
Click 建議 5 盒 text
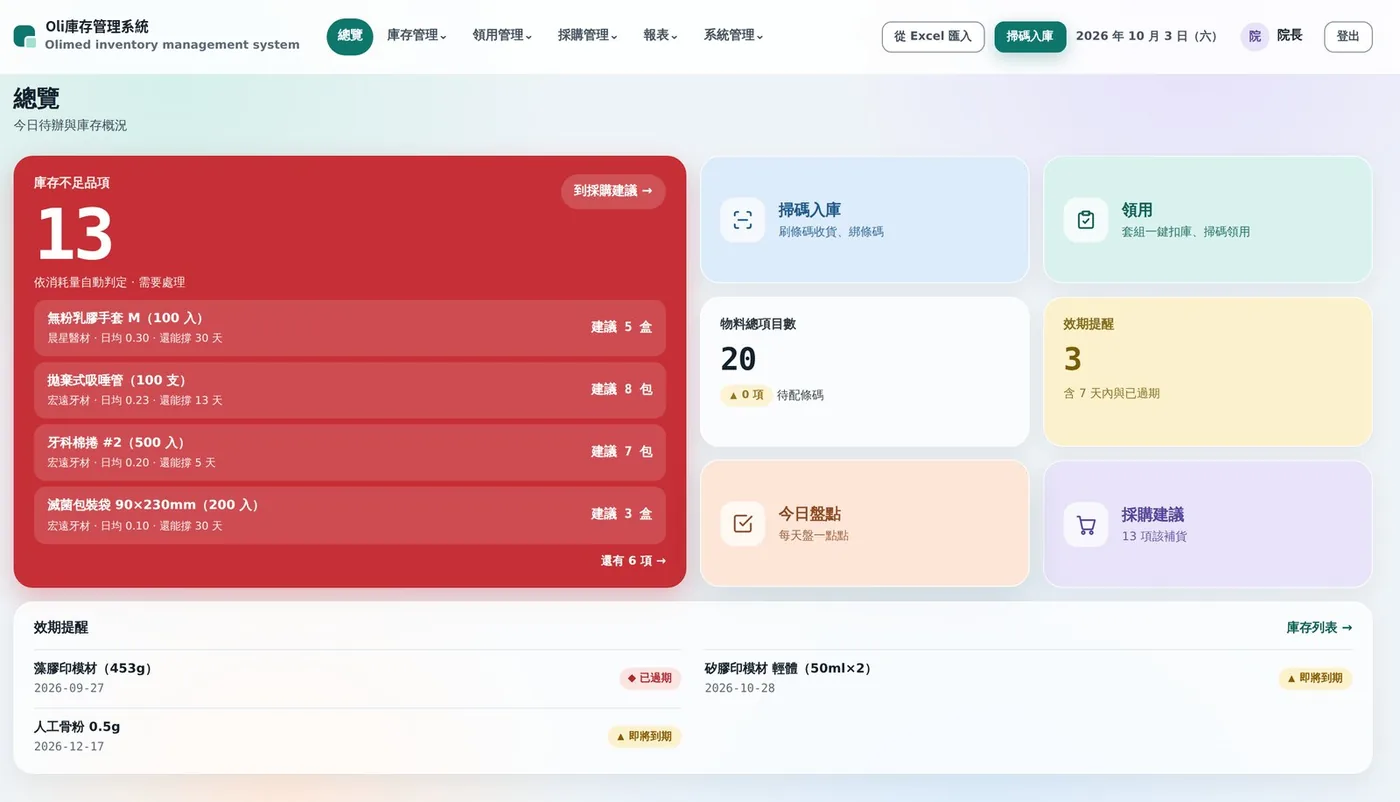coord(621,327)
